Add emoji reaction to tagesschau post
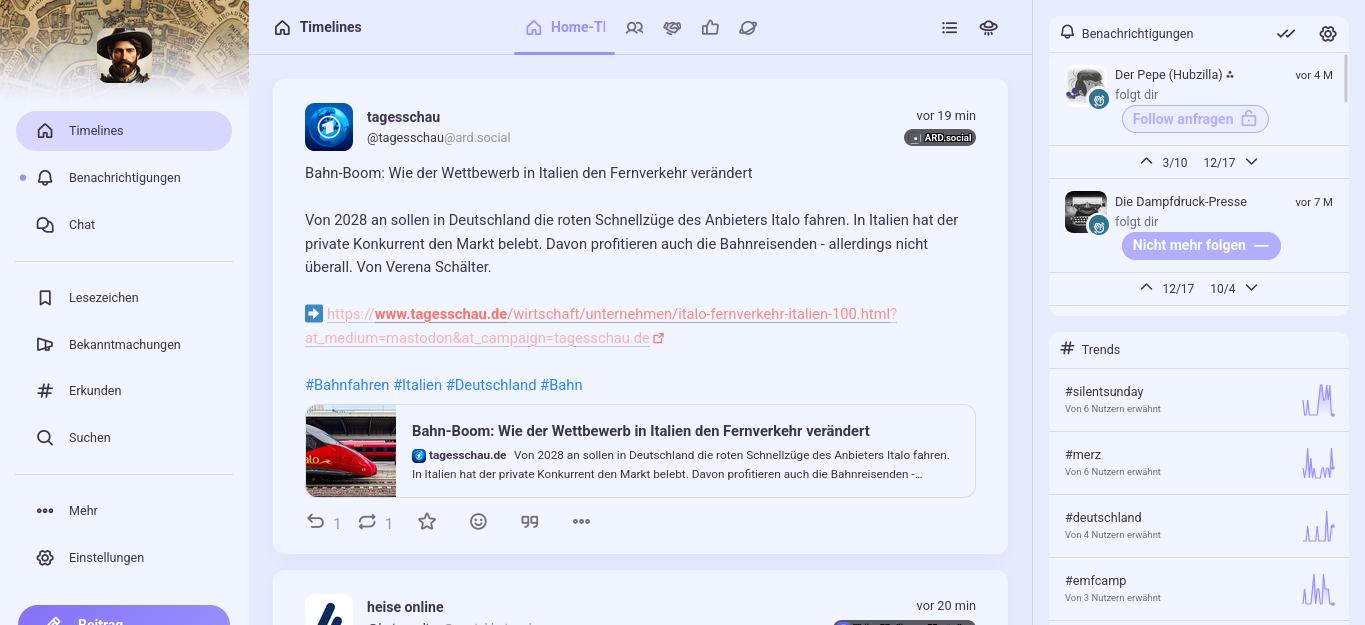1365x625 pixels. (478, 522)
